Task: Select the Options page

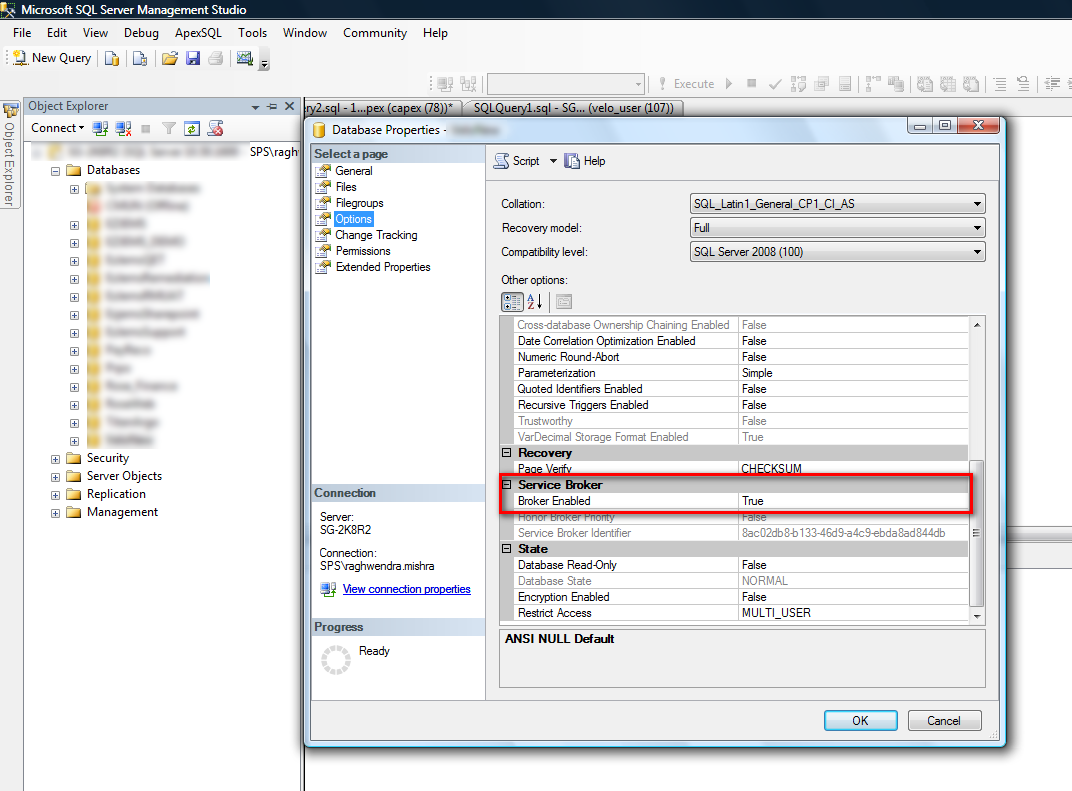Action: (353, 219)
